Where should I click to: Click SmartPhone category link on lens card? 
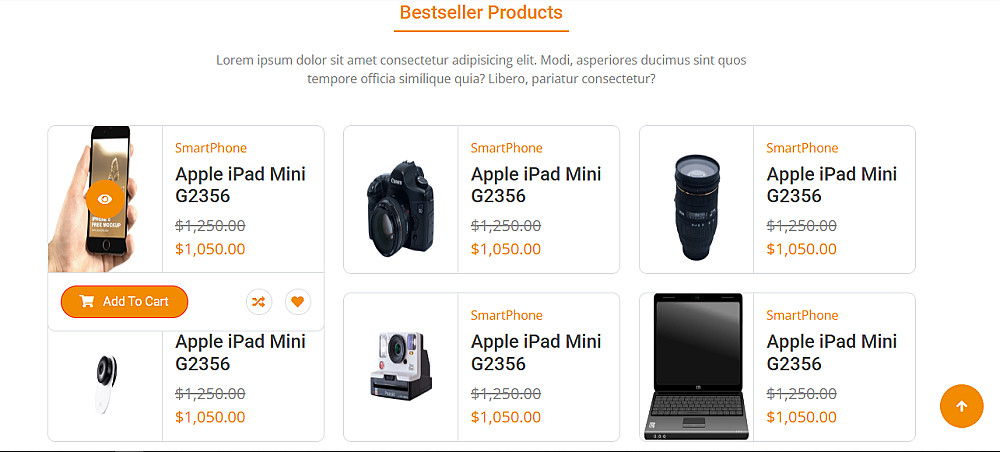[x=802, y=148]
